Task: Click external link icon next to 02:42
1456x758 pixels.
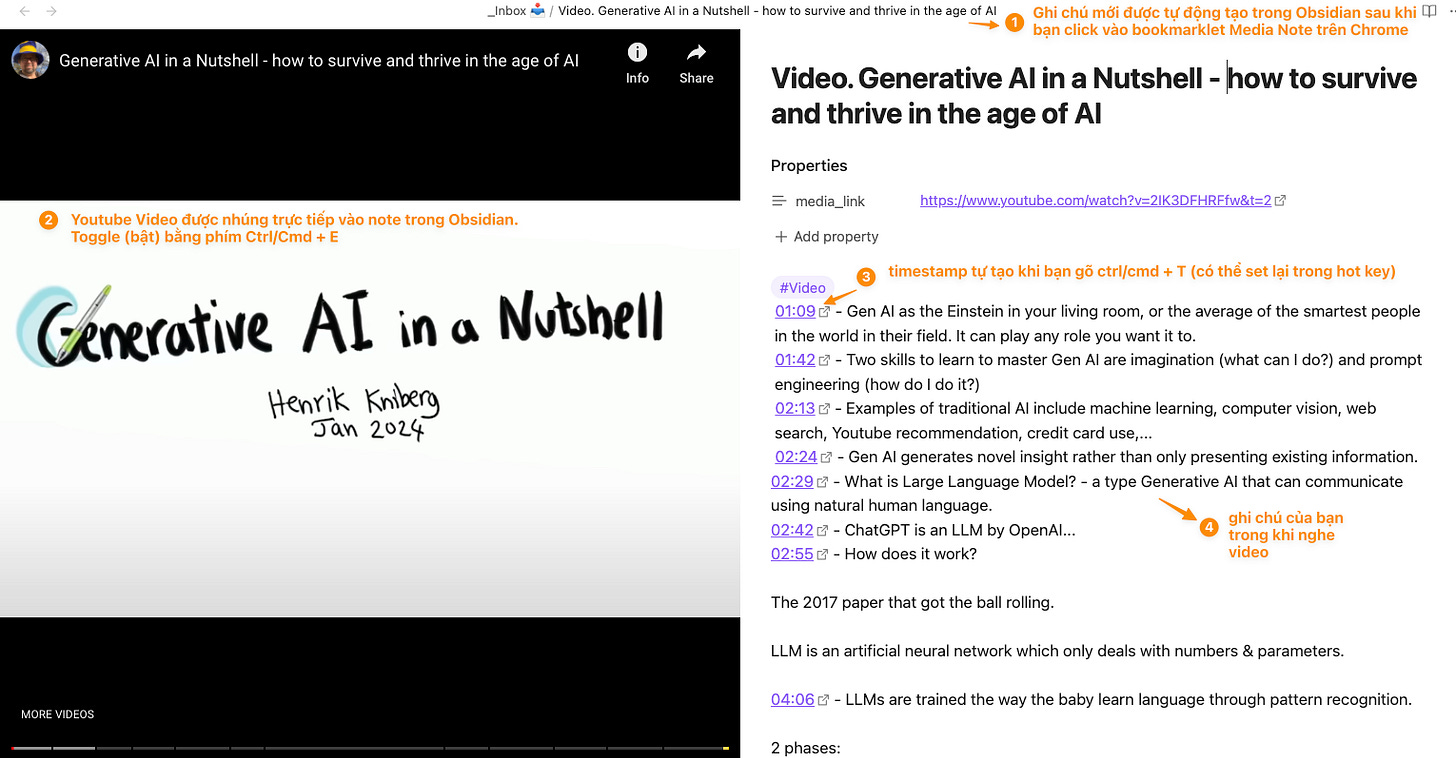Action: pos(822,531)
